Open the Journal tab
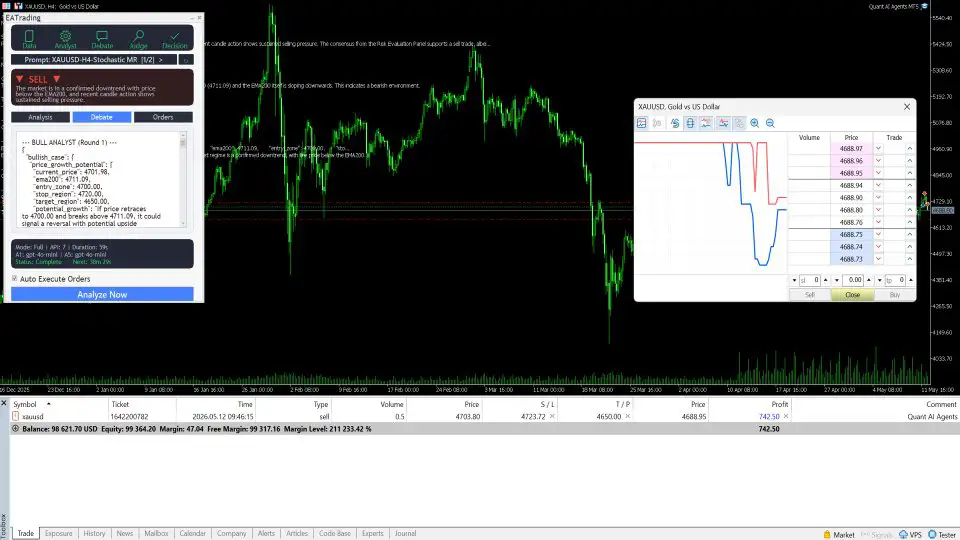960x540 pixels. [x=405, y=533]
